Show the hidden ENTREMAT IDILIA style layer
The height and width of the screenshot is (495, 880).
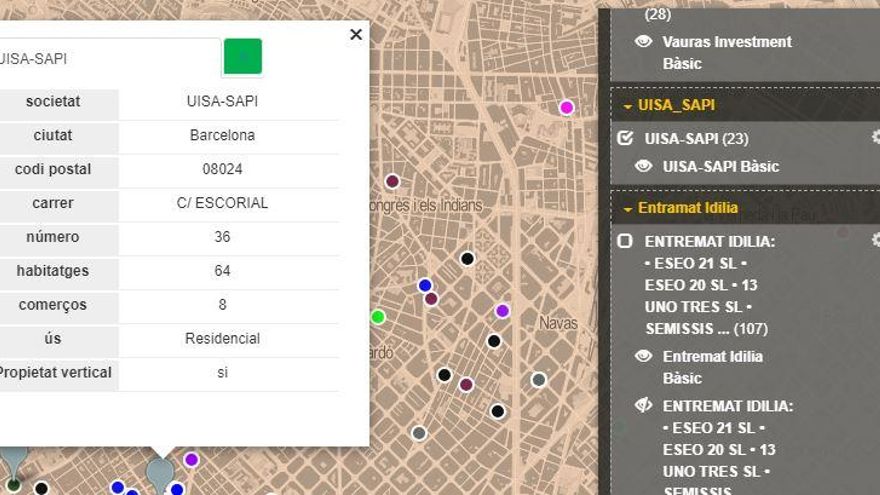pos(644,405)
